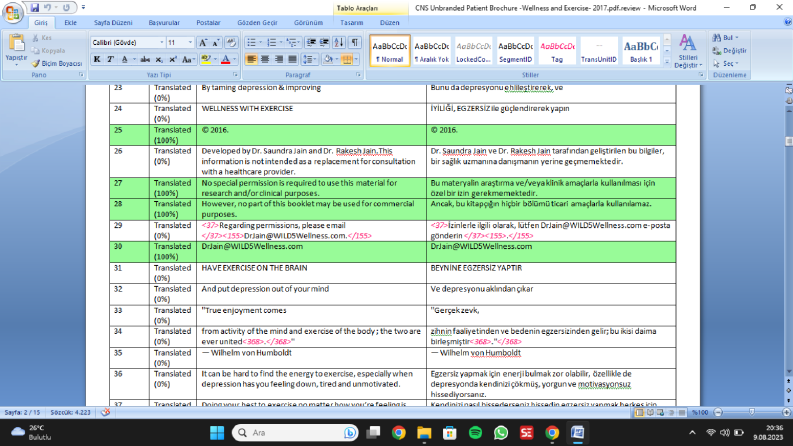This screenshot has width=793, height=446.
Task: Open the Görünüm tab
Action: pyautogui.click(x=308, y=23)
